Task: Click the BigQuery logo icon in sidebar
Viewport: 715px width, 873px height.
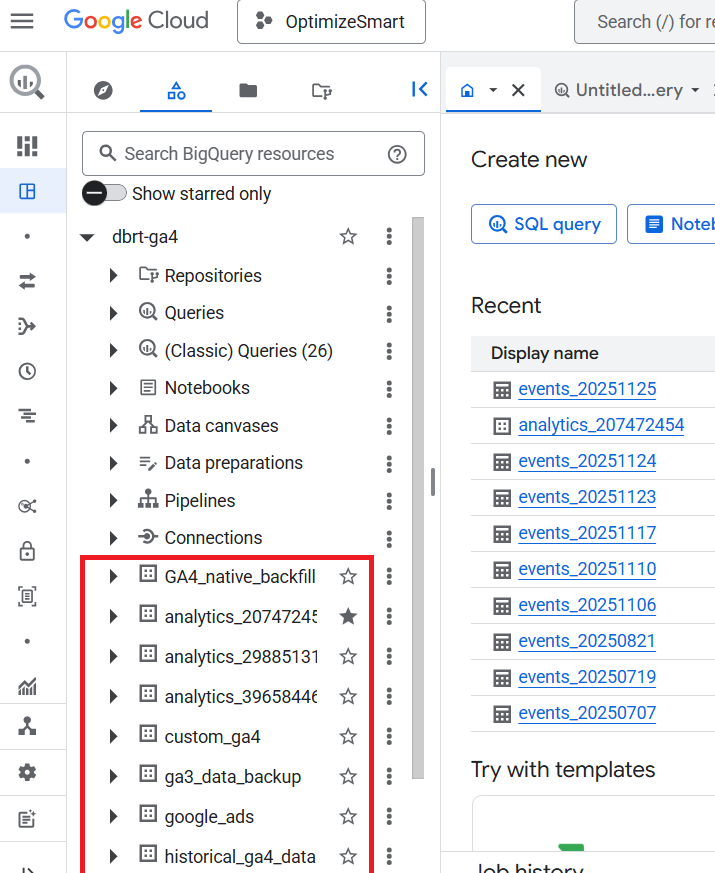Action: coord(27,82)
